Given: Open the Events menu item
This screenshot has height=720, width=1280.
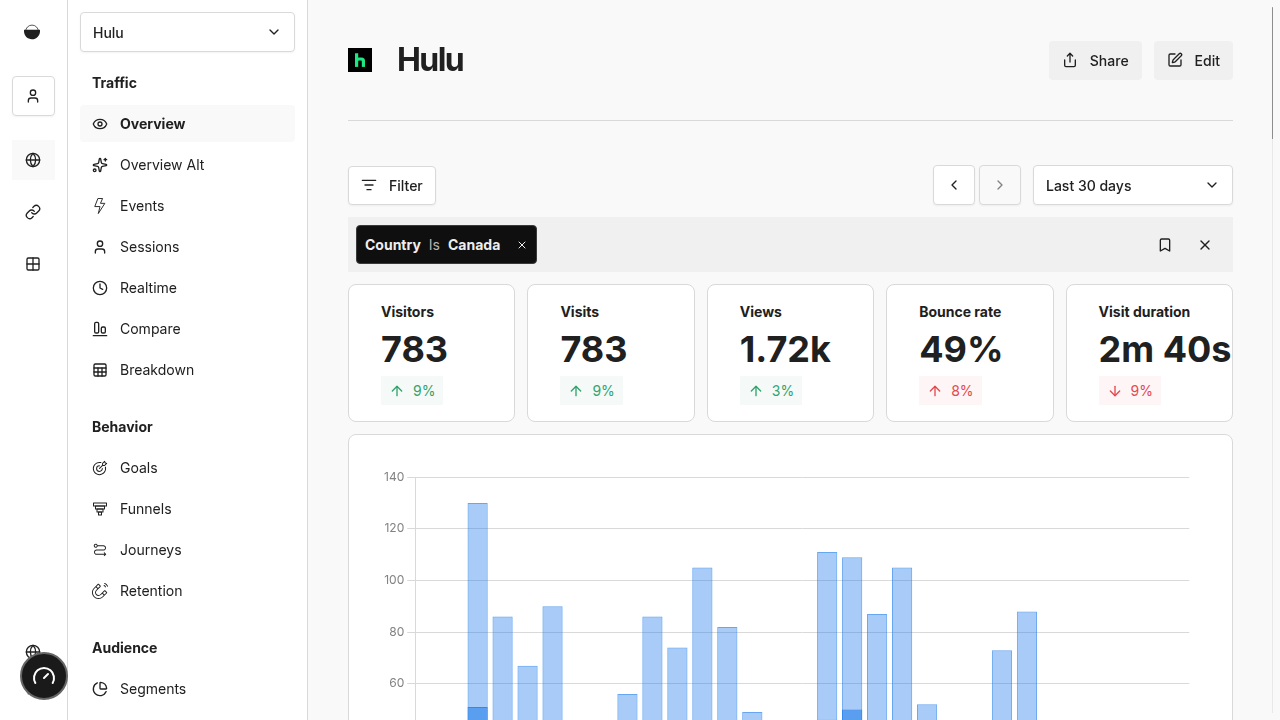Looking at the screenshot, I should [142, 206].
